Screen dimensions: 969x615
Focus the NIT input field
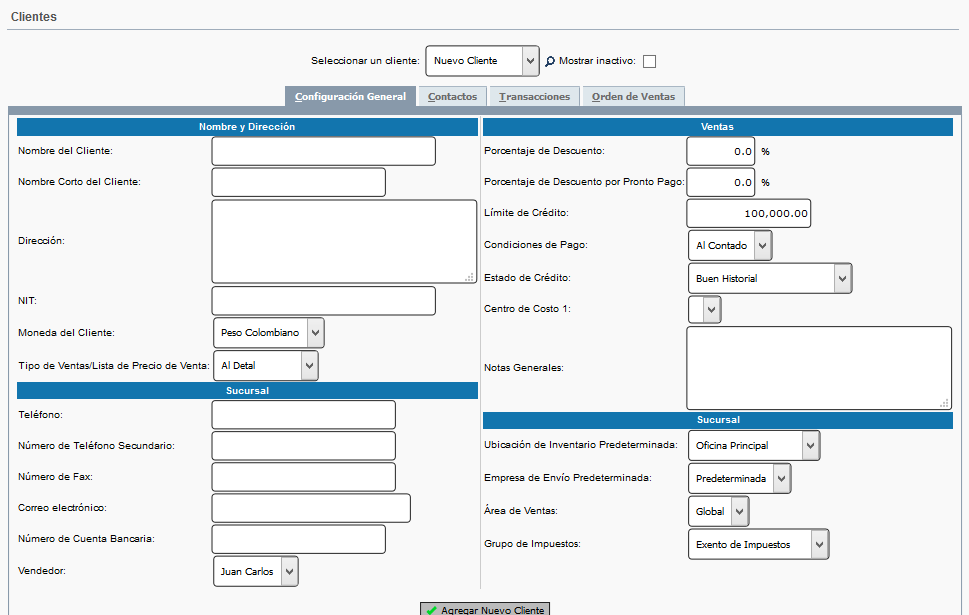click(x=323, y=301)
